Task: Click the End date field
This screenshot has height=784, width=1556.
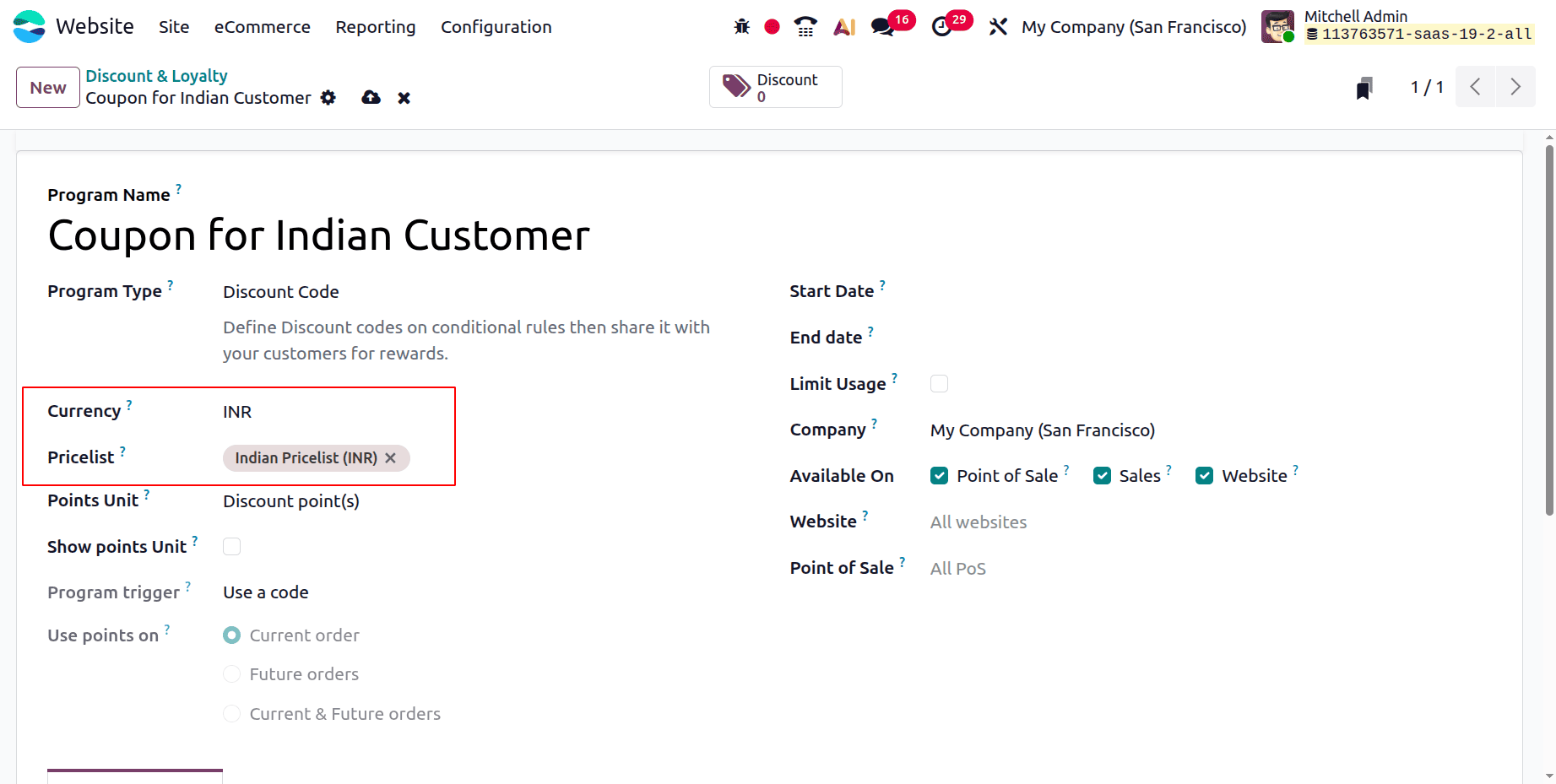Action: (x=1210, y=338)
